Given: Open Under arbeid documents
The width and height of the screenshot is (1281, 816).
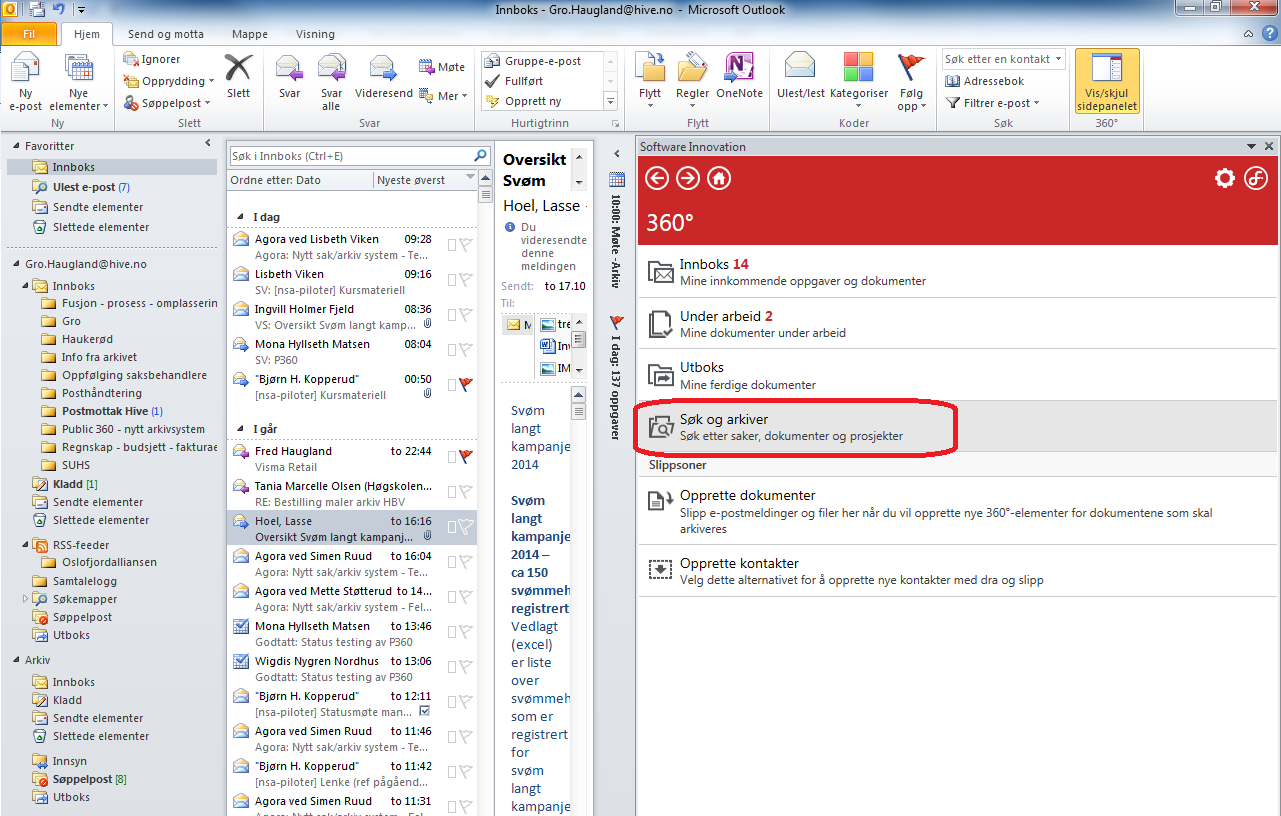Looking at the screenshot, I should (958, 323).
